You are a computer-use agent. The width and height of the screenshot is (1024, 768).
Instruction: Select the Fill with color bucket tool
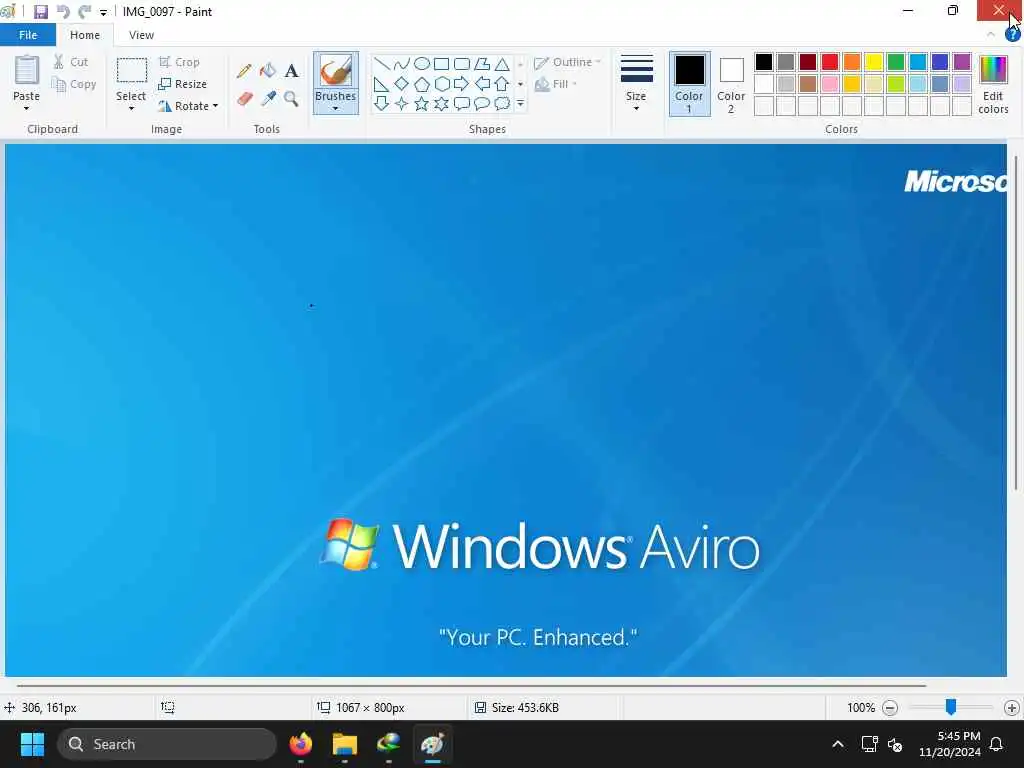(x=268, y=71)
